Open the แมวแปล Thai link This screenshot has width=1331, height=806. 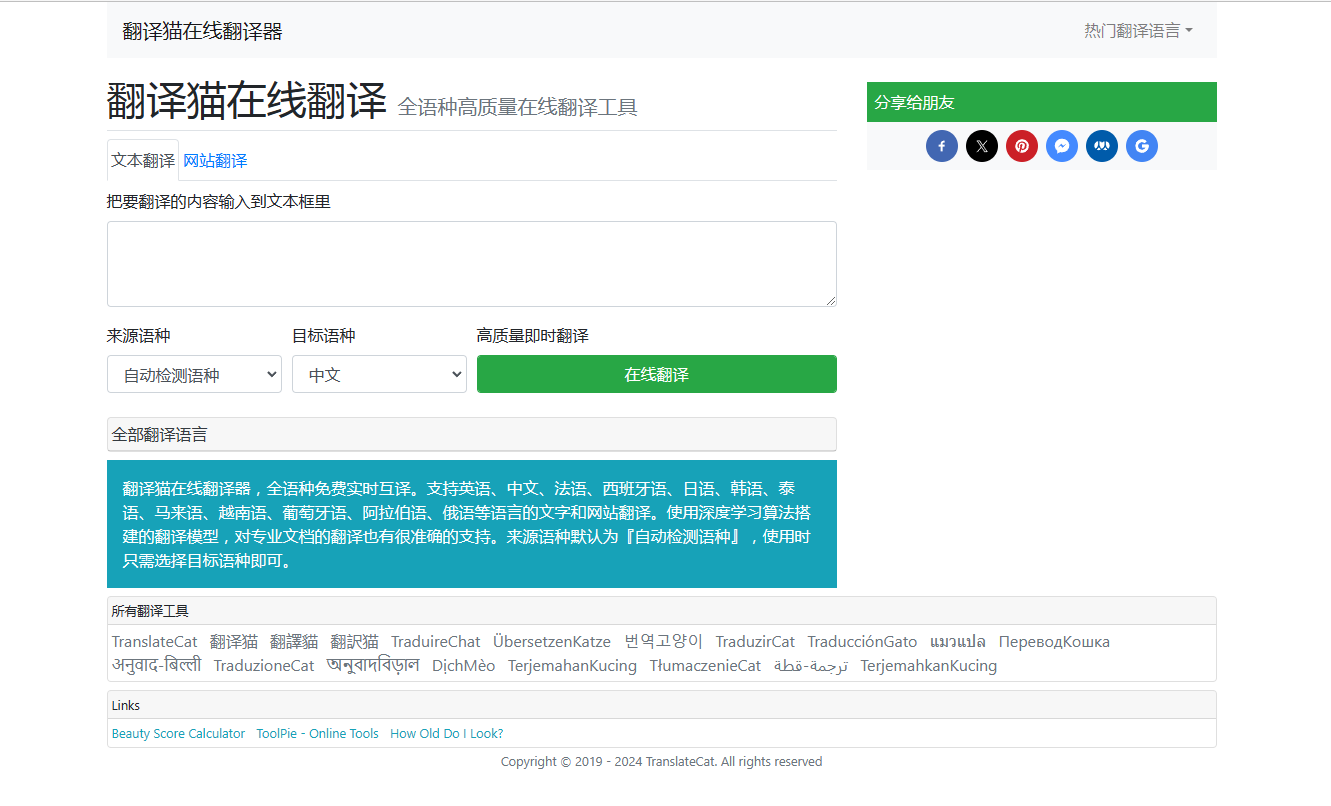pyautogui.click(x=958, y=641)
